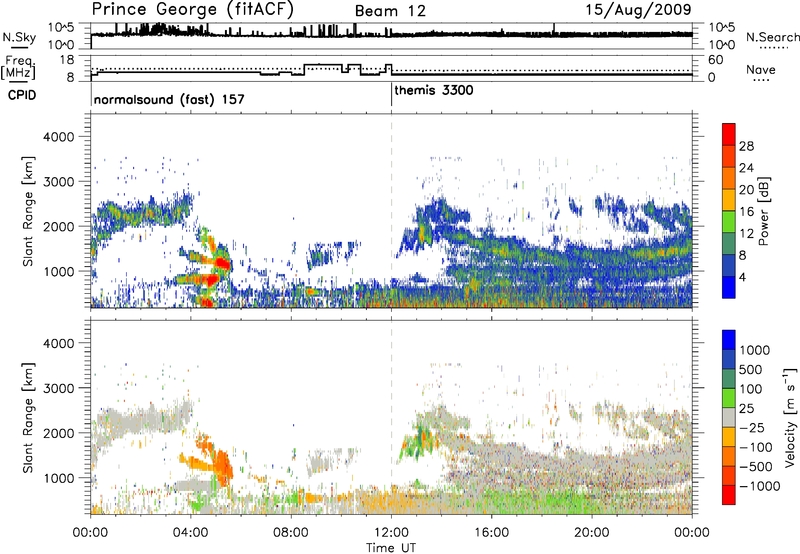Click the 18 tick on the frequency axis
The width and height of the screenshot is (800, 554).
67,60
